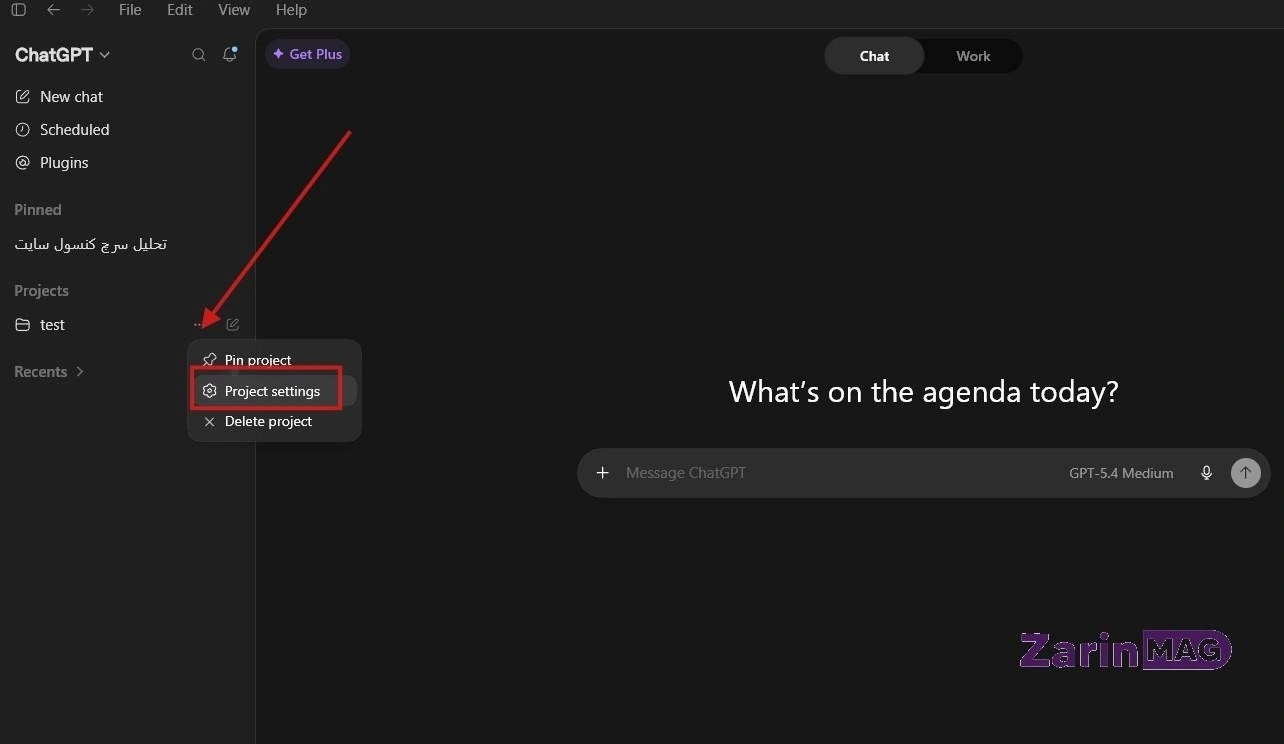This screenshot has width=1284, height=744.
Task: Open the View menu
Action: 234,10
